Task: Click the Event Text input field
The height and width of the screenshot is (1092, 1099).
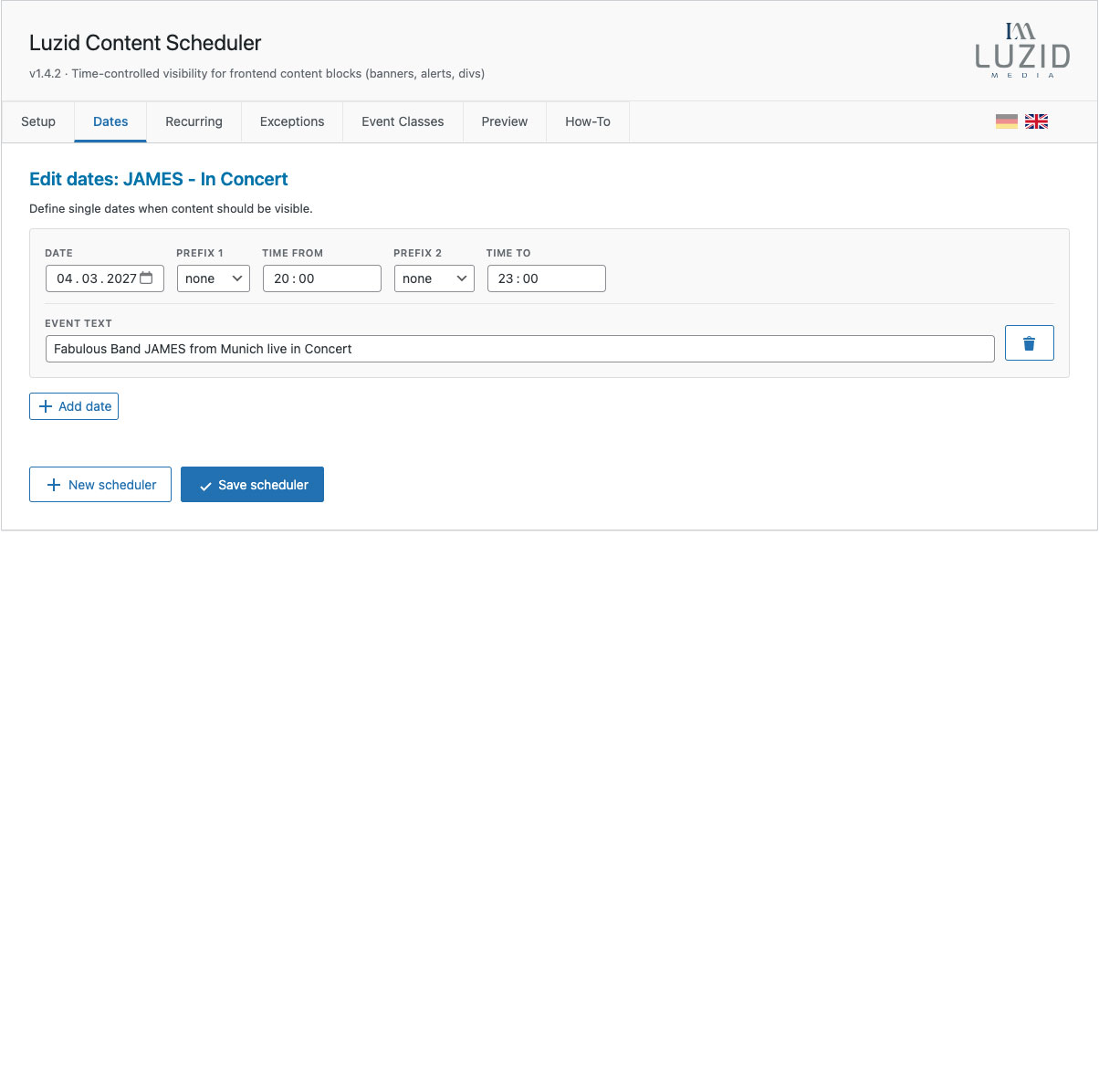Action: click(519, 348)
